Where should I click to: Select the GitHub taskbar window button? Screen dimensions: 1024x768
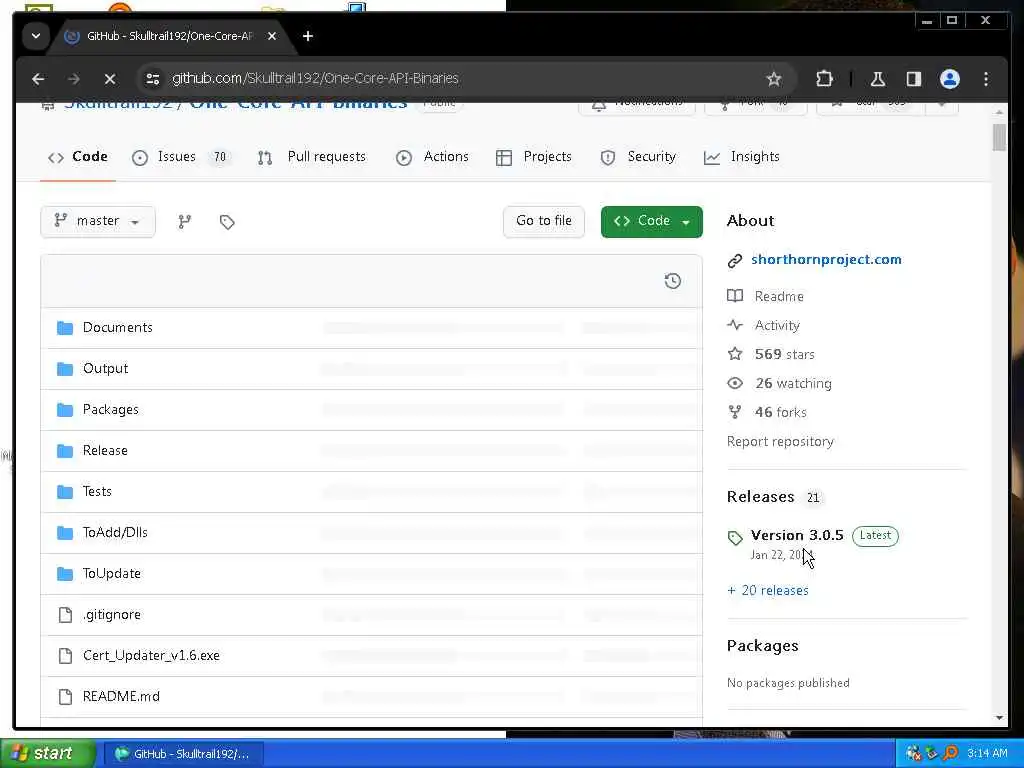[182, 754]
